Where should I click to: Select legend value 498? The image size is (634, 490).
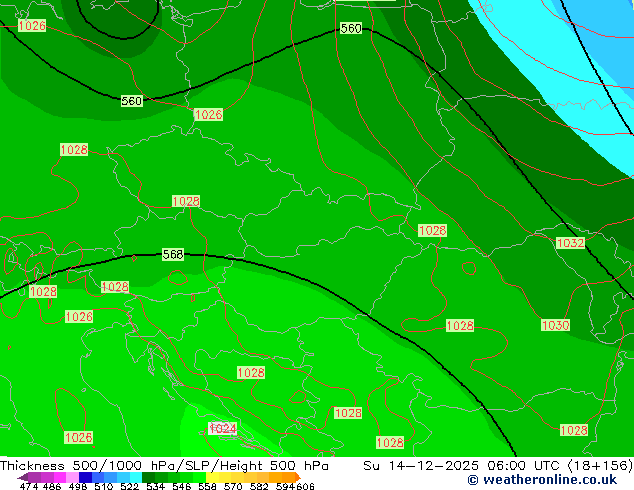[x=78, y=486]
